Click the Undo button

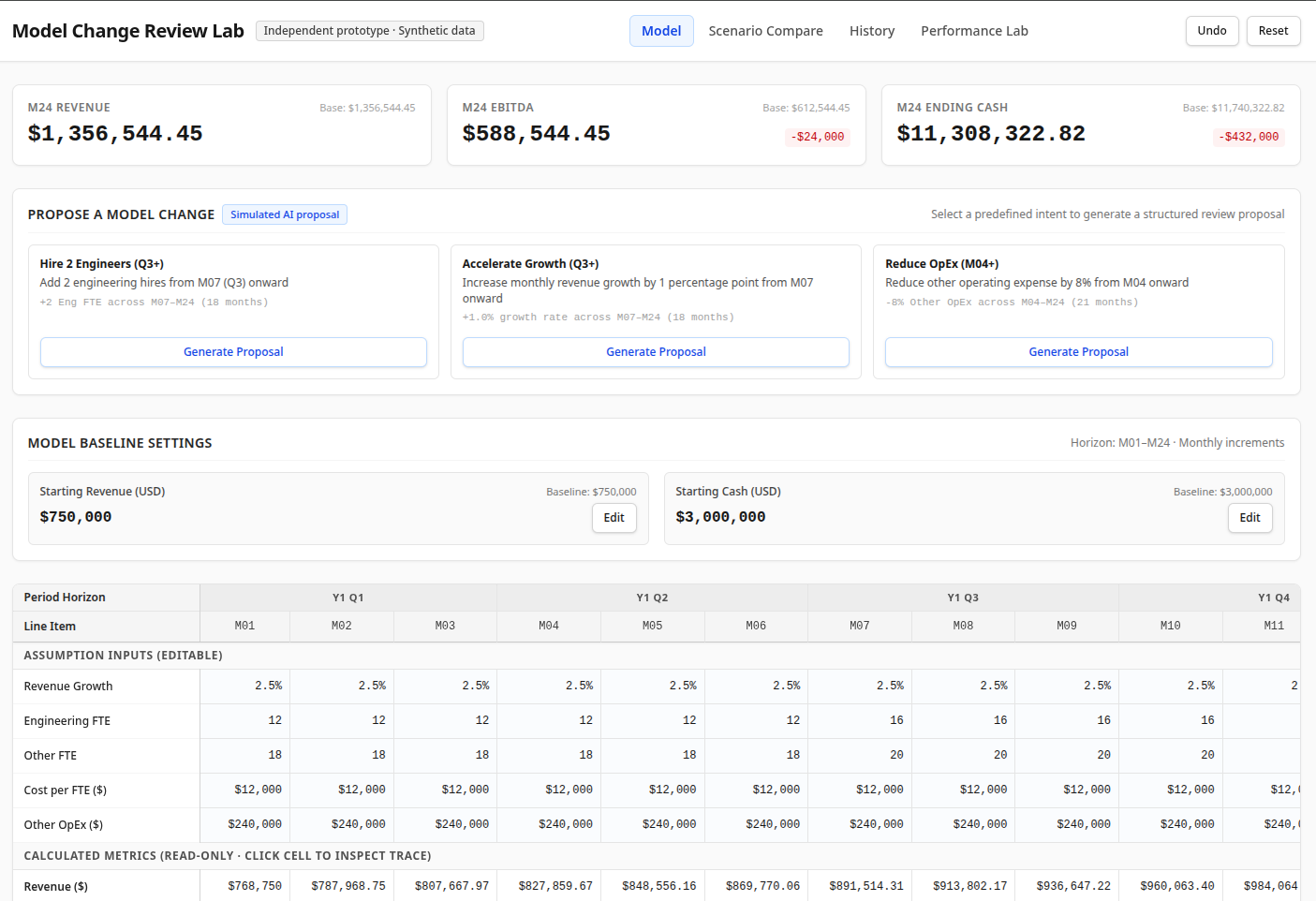click(x=1212, y=31)
